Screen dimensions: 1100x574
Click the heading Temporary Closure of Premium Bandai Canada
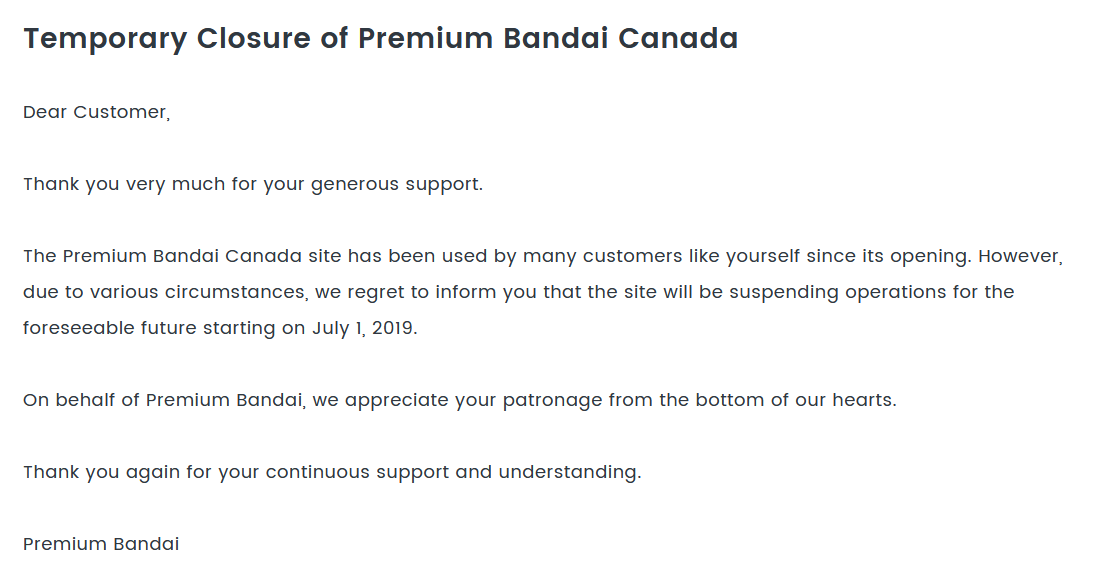click(x=381, y=39)
